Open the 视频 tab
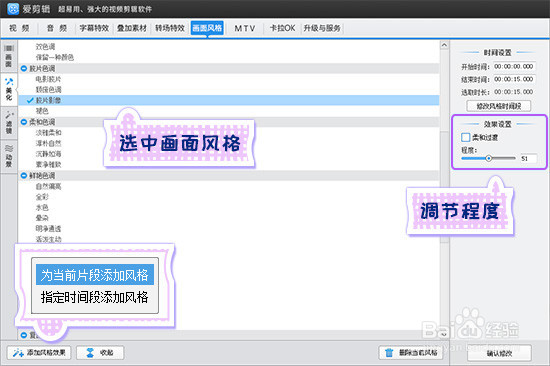The width and height of the screenshot is (550, 366). (x=19, y=28)
